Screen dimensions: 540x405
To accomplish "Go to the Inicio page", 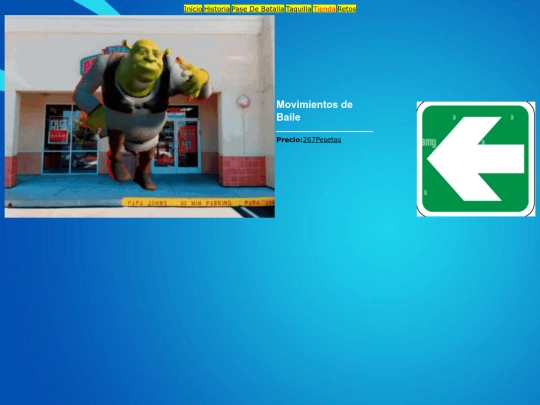I will tap(193, 9).
